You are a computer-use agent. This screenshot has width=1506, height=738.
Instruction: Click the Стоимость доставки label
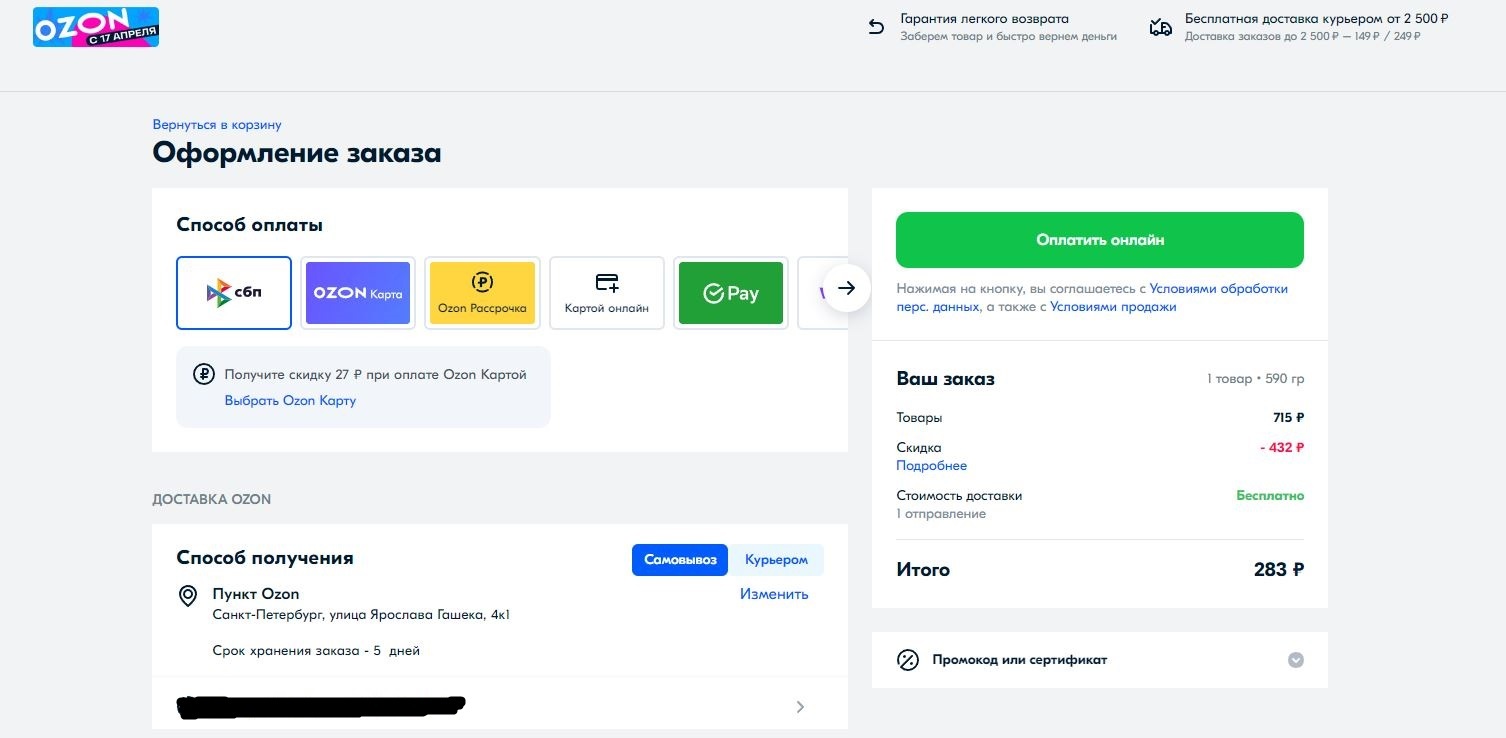959,496
